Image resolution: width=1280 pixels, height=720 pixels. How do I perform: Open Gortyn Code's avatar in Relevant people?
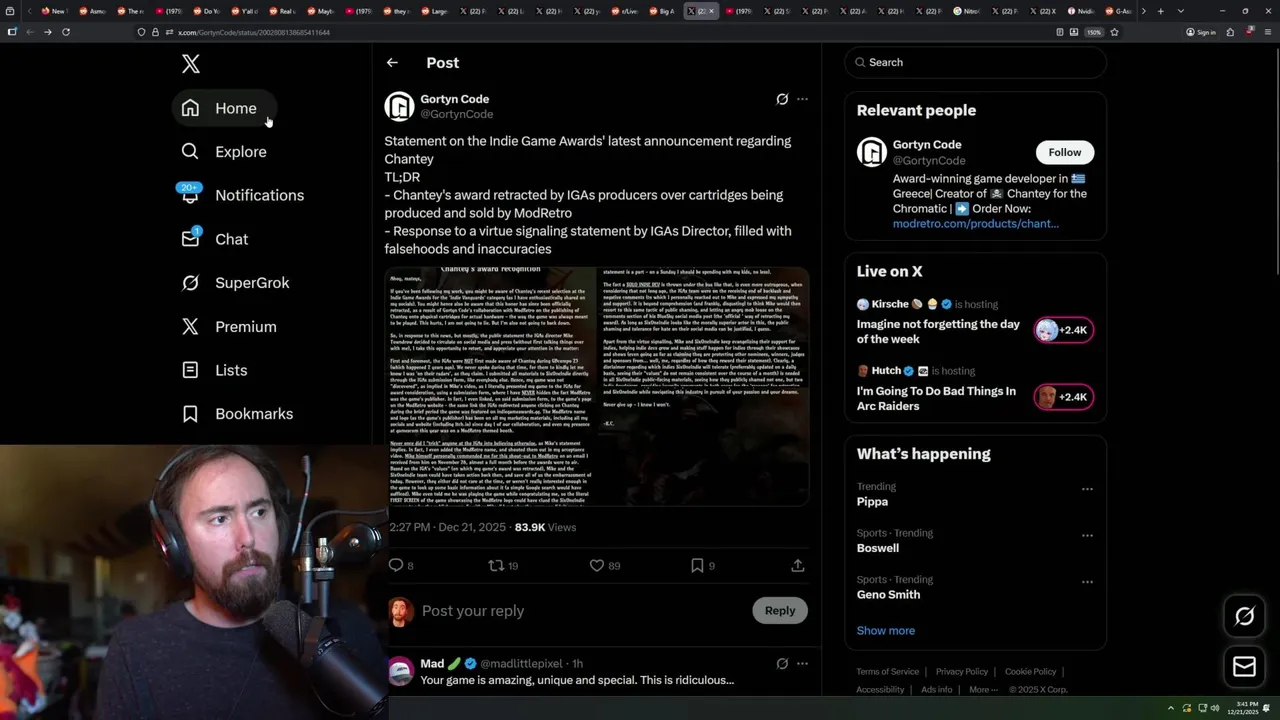coord(872,152)
